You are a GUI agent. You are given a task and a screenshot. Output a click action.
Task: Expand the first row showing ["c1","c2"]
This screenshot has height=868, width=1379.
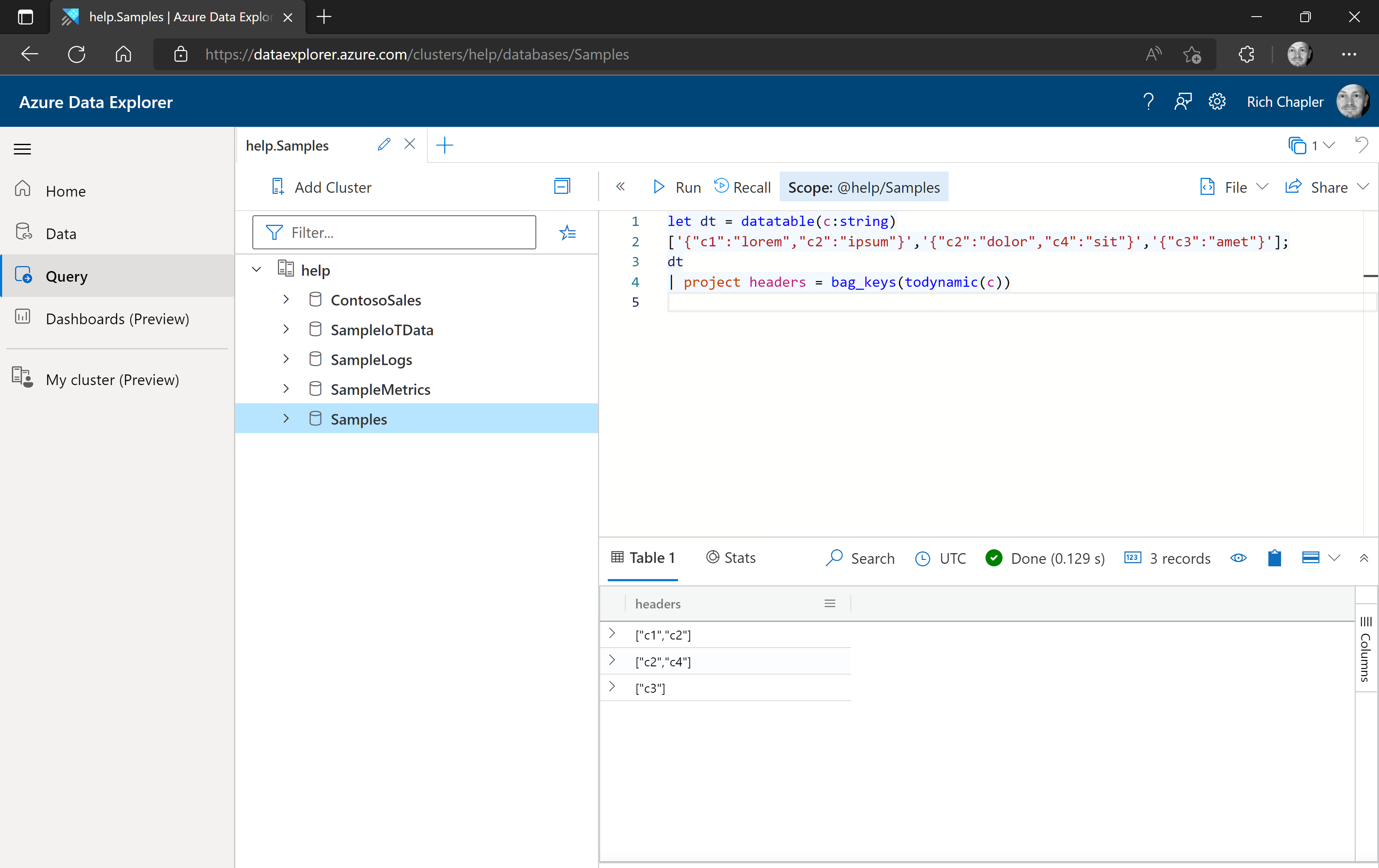[612, 634]
